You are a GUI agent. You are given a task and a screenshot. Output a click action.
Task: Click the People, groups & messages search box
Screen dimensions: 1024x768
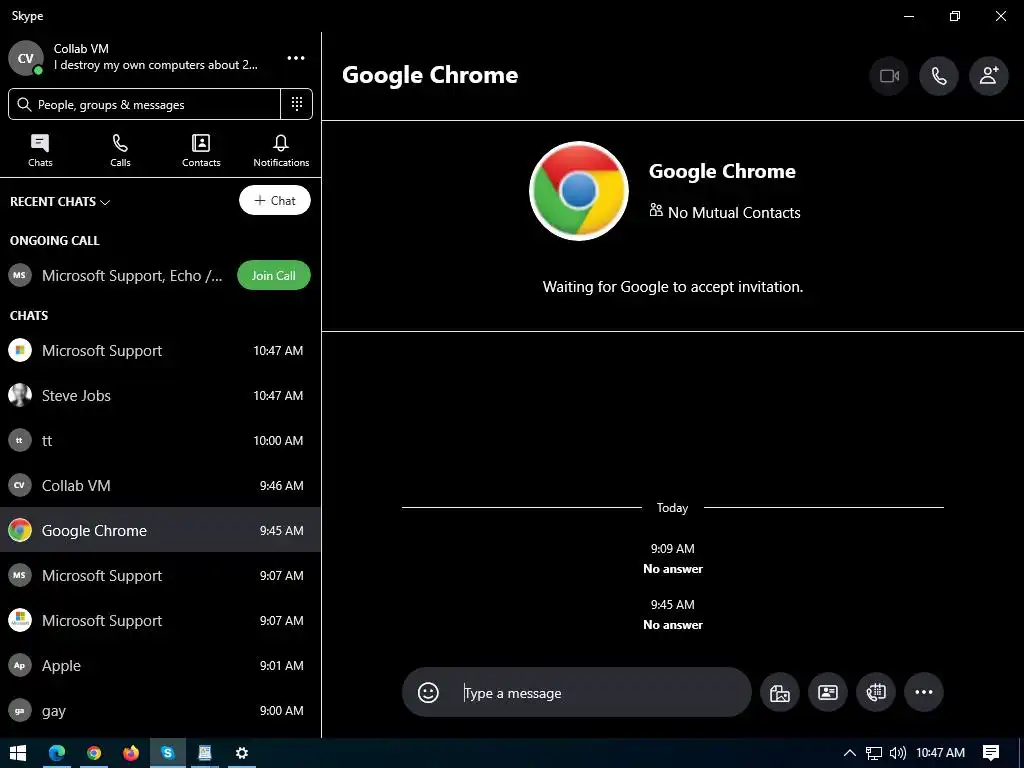click(144, 104)
